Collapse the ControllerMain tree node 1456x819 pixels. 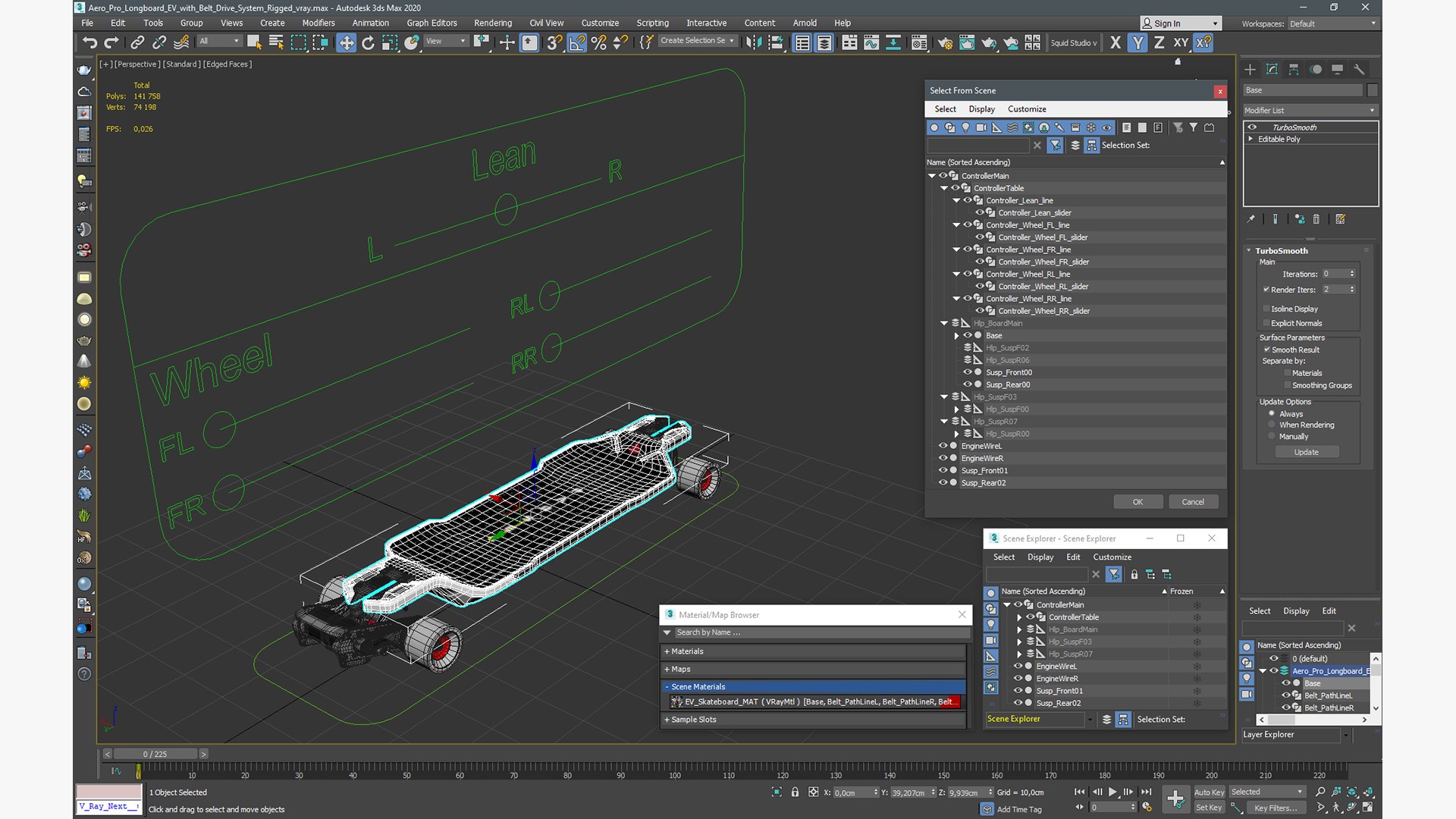click(932, 175)
